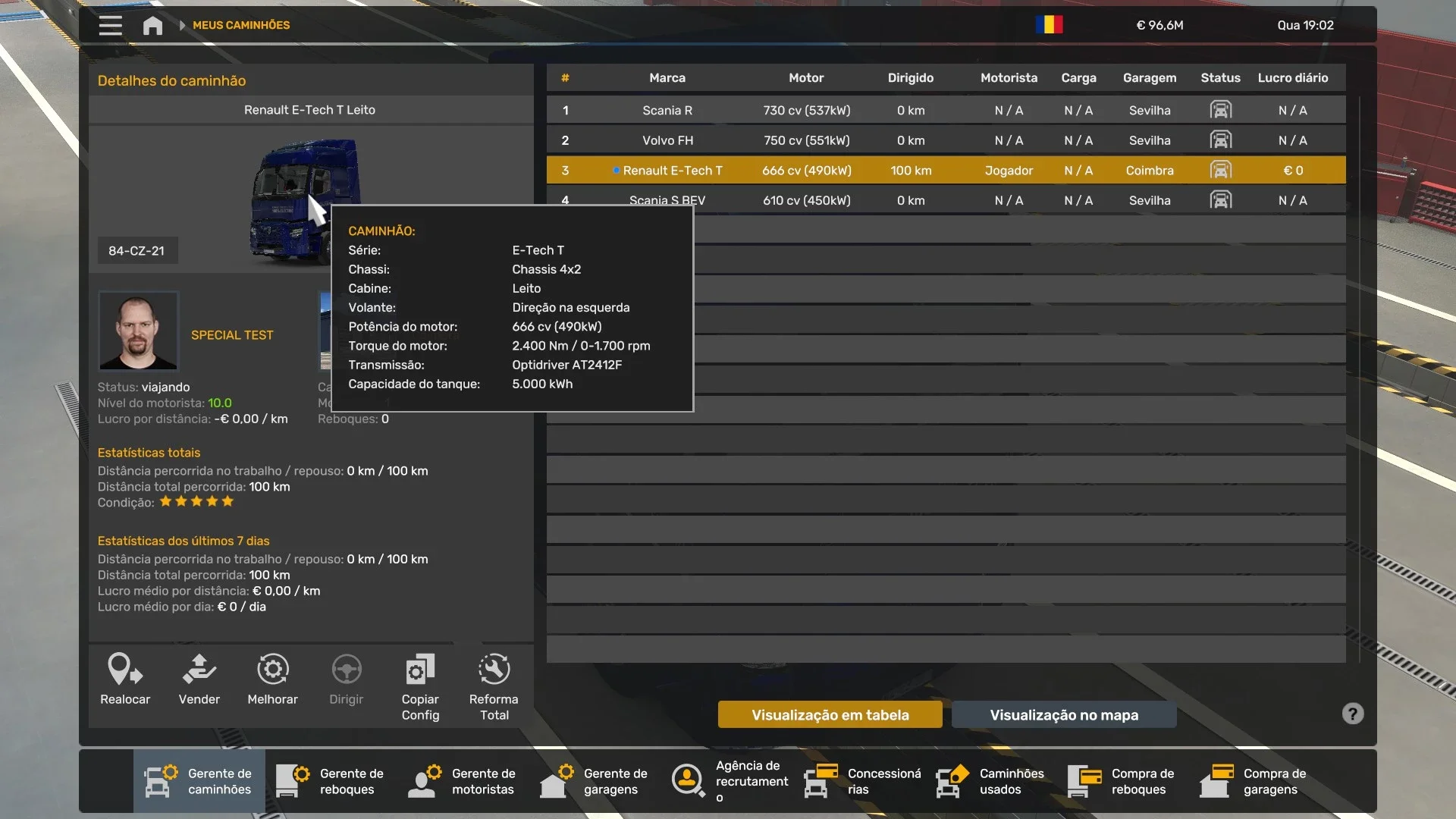Sort table by Lucro diário column
Viewport: 1456px width, 819px height.
click(1292, 77)
